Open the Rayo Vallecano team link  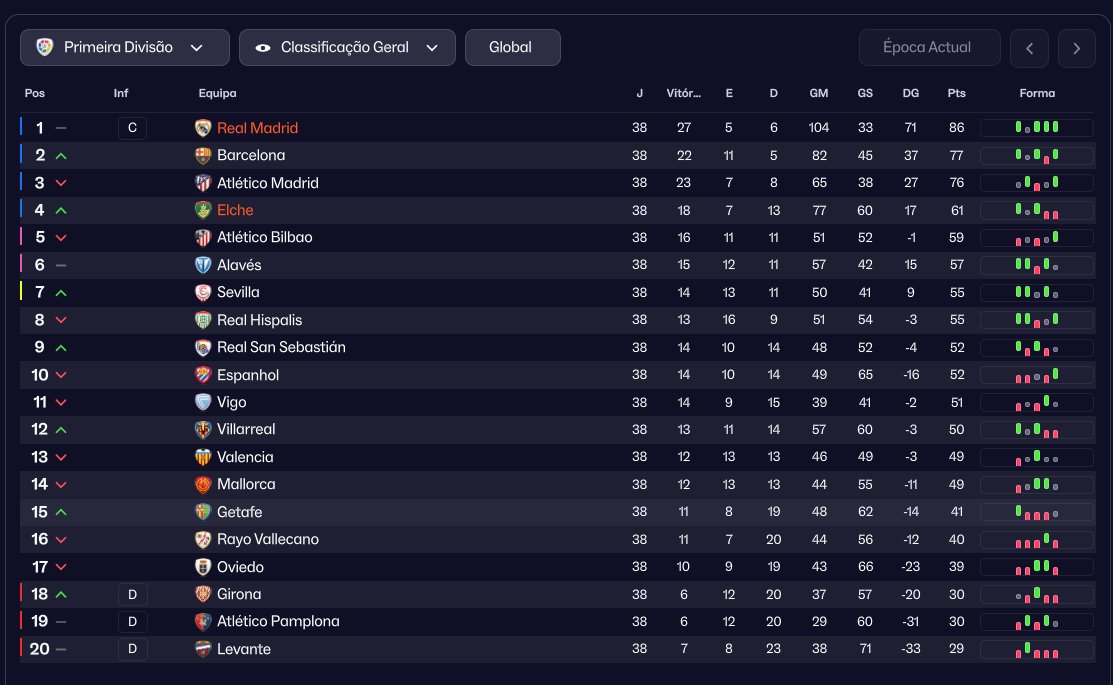coord(267,539)
